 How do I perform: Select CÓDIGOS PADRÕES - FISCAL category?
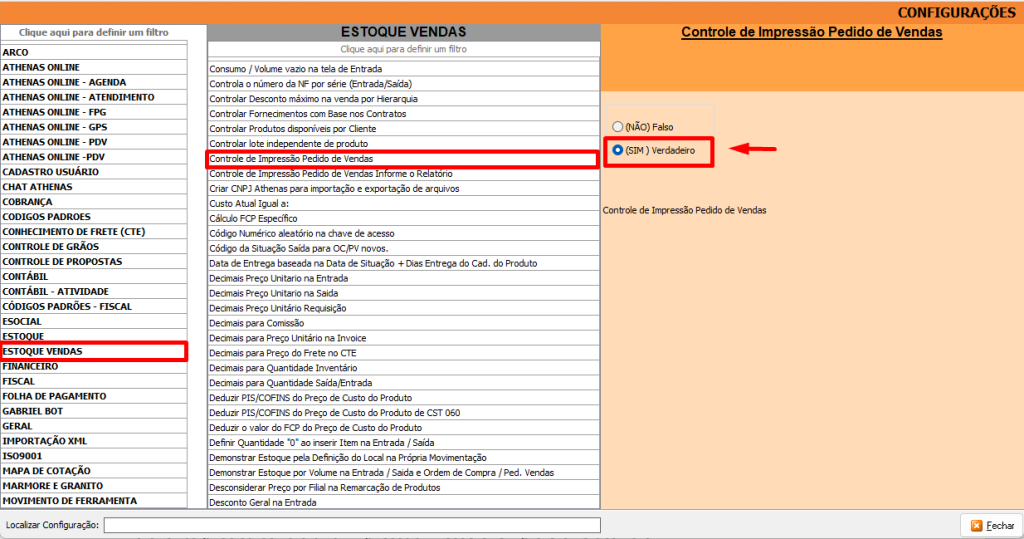[93, 306]
